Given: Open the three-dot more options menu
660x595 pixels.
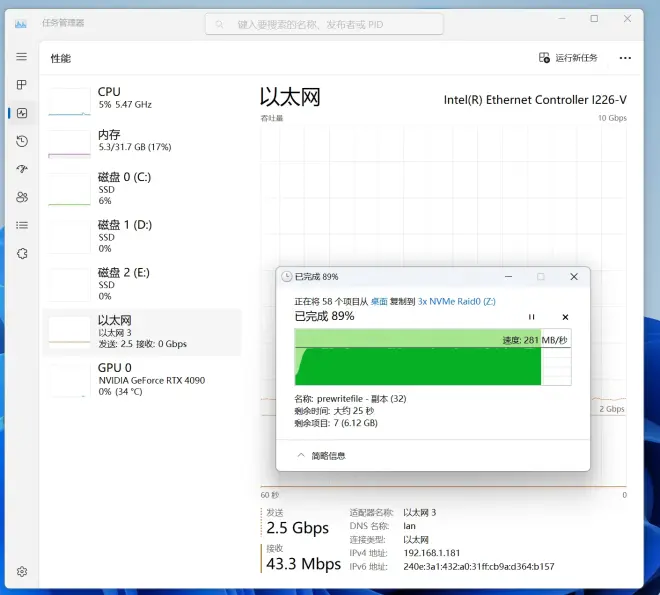Looking at the screenshot, I should click(625, 58).
